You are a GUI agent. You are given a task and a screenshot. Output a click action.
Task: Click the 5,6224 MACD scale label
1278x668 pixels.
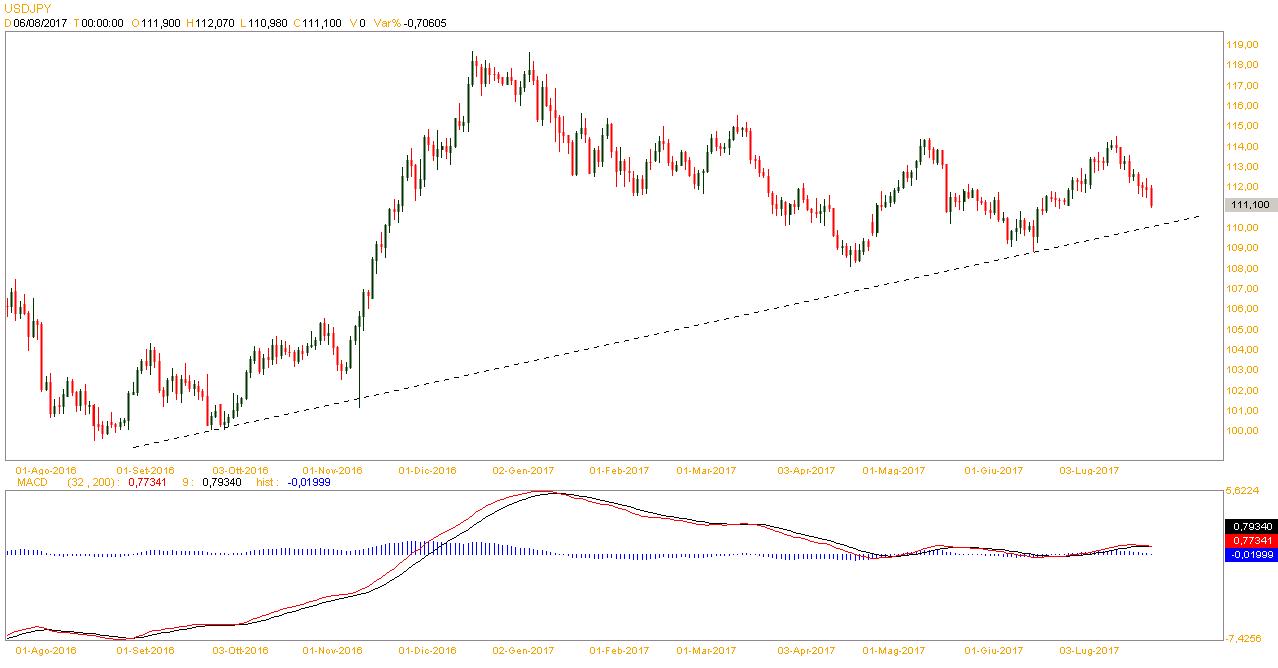click(x=1248, y=491)
